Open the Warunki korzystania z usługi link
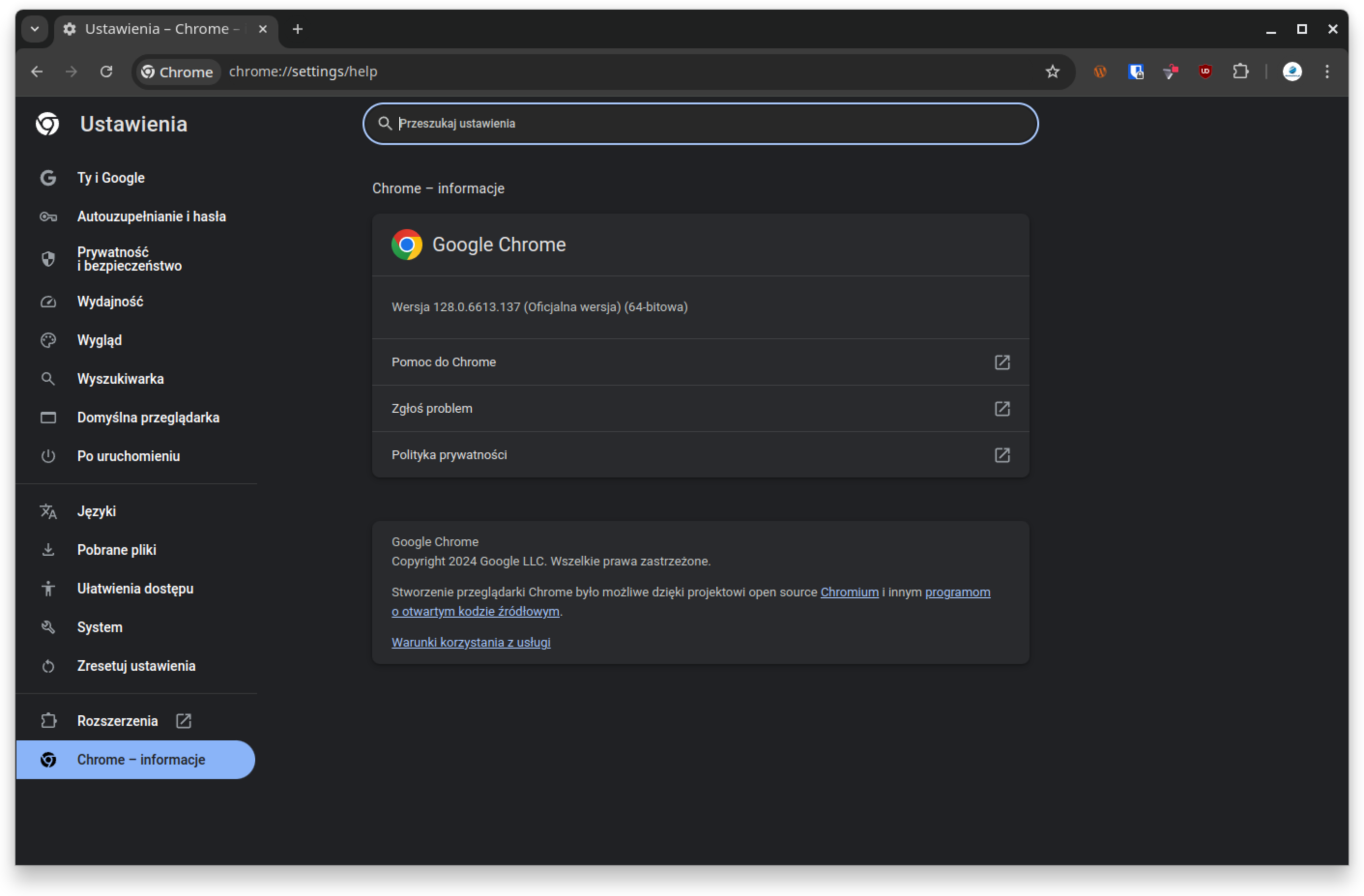This screenshot has width=1364, height=896. click(470, 642)
